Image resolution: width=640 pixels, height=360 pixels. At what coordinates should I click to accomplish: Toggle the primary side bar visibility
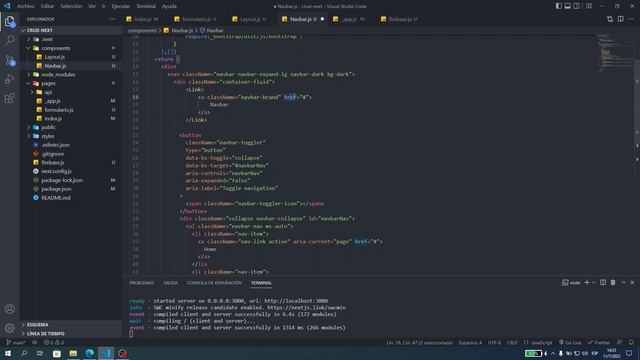point(558,6)
